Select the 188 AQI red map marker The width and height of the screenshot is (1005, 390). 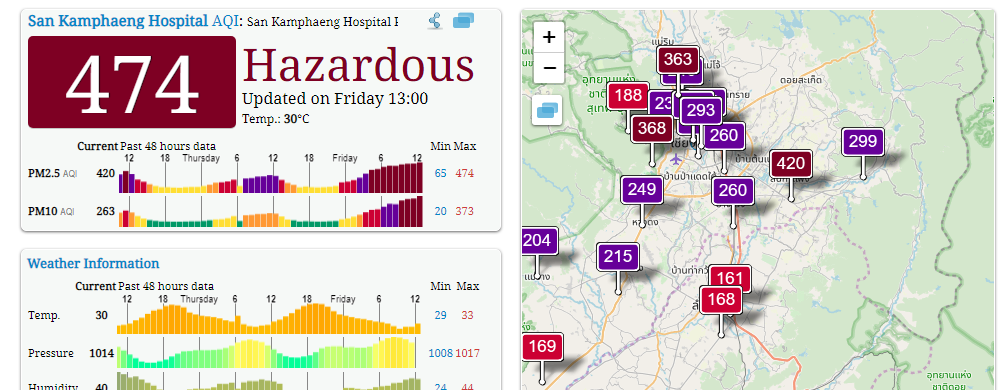628,96
